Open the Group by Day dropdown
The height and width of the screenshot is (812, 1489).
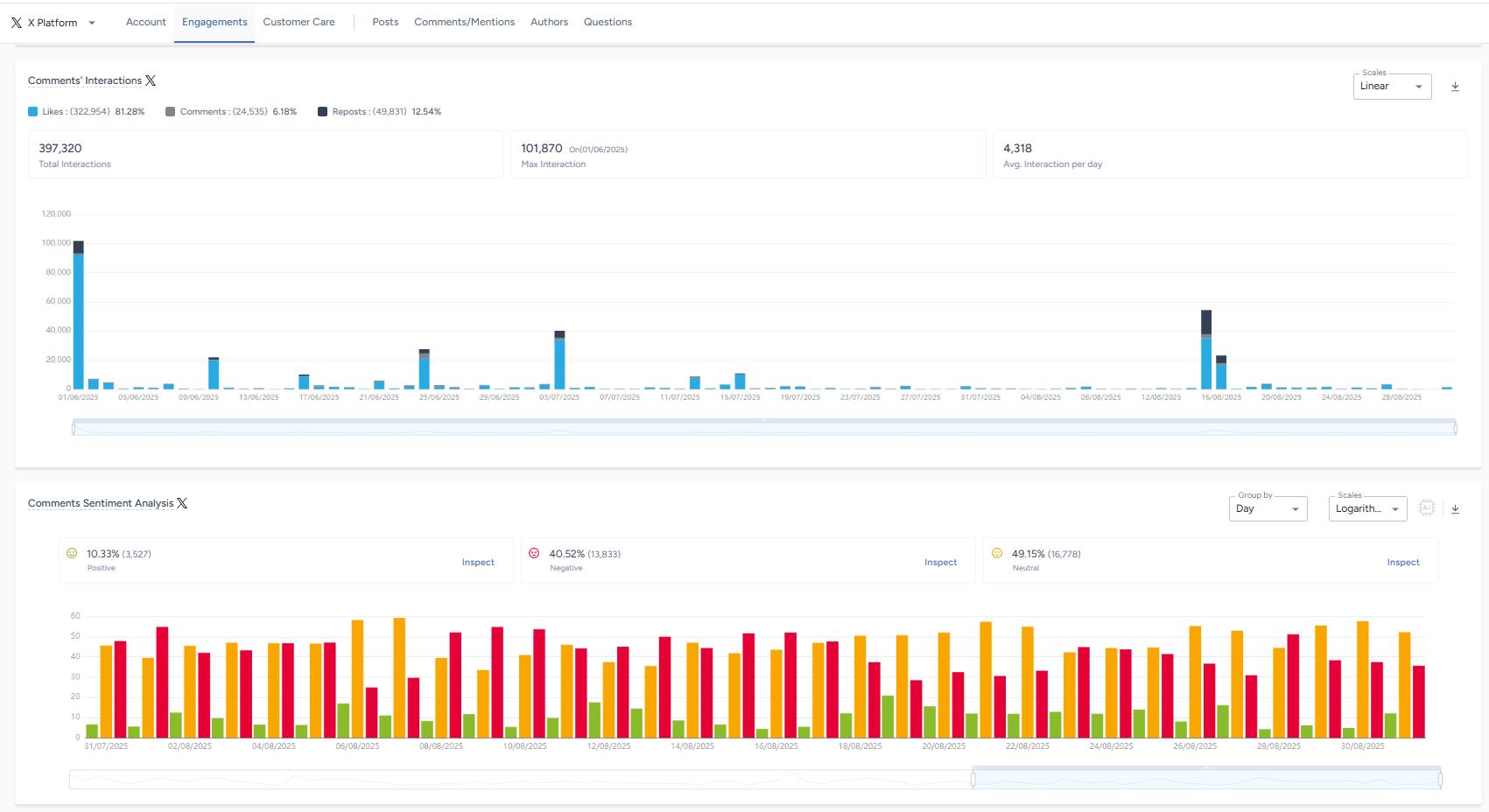click(x=1268, y=509)
